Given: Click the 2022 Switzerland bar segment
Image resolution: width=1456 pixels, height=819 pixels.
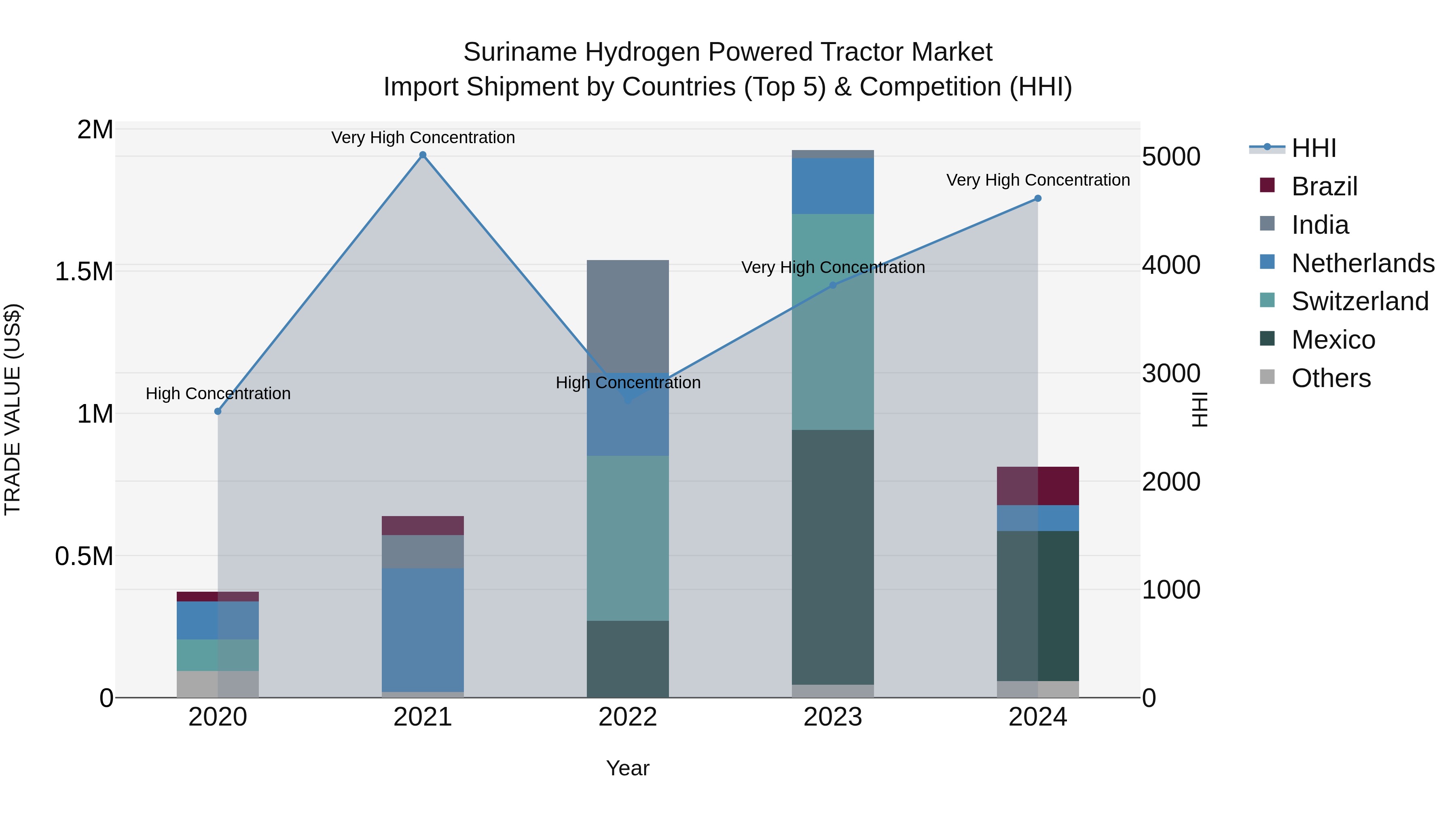Looking at the screenshot, I should pos(628,539).
